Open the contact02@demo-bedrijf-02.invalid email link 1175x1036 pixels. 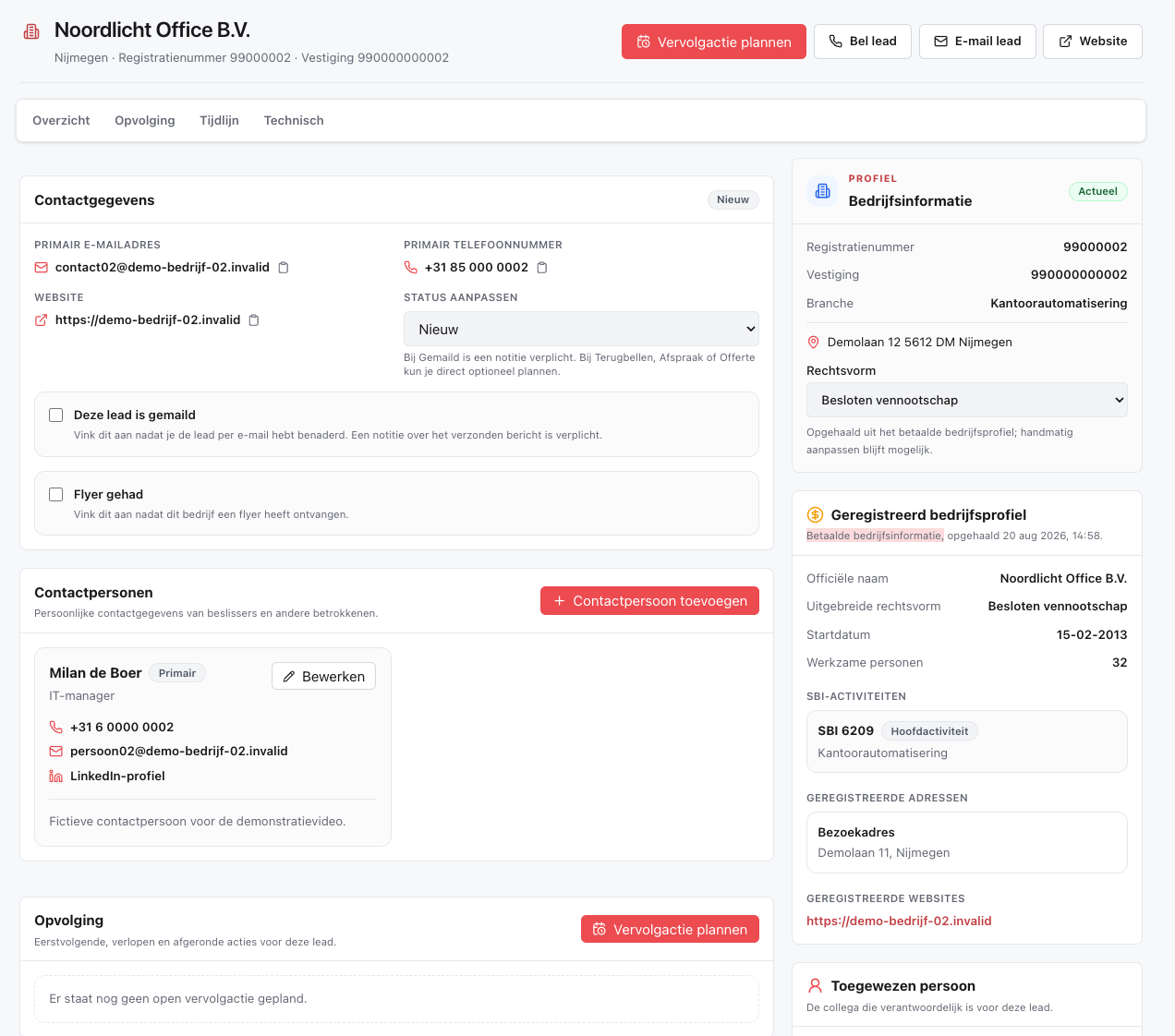click(x=163, y=268)
